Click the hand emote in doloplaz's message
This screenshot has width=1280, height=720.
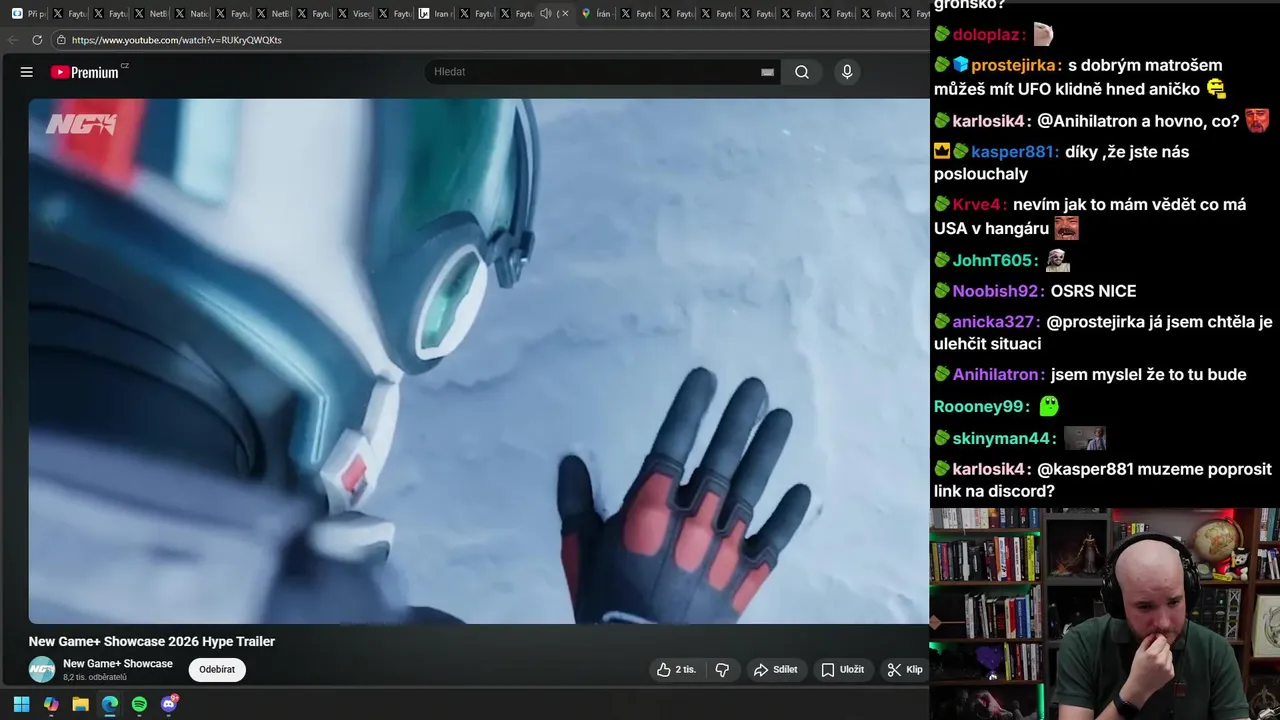(1043, 35)
